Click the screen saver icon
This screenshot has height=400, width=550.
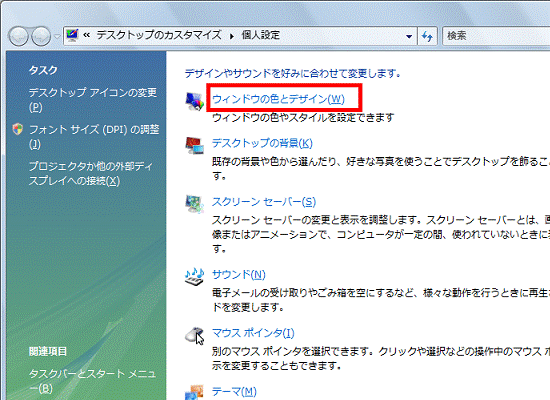tap(194, 204)
